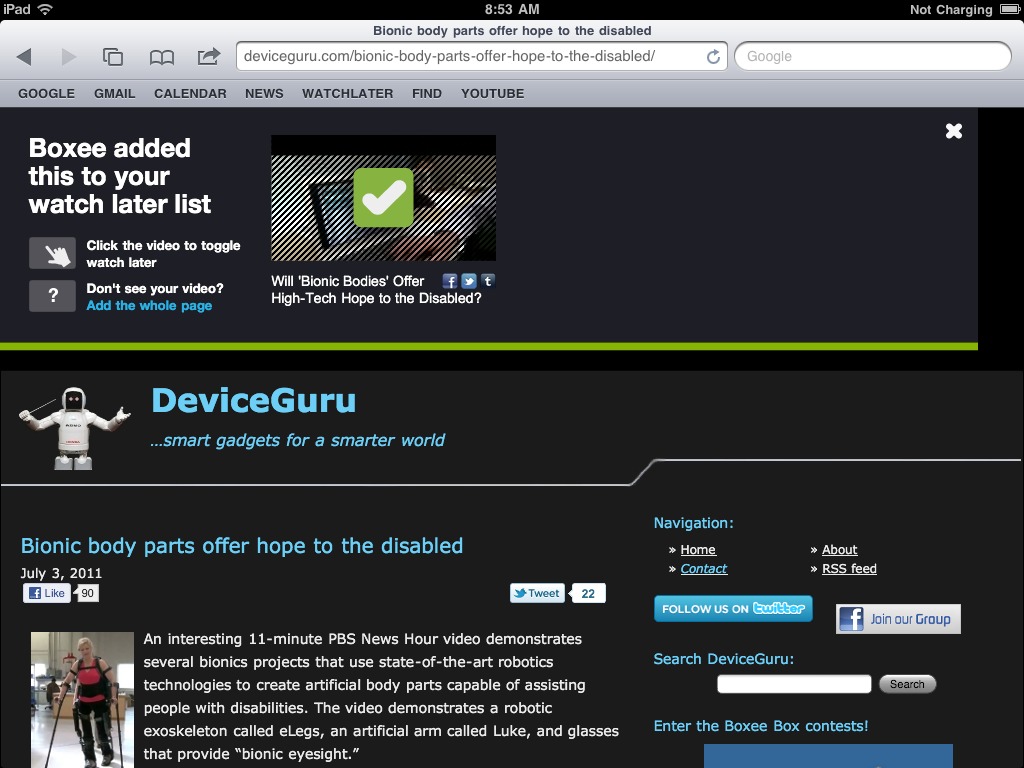Open NEWS bookmark
Viewport: 1024px width, 768px height.
264,93
